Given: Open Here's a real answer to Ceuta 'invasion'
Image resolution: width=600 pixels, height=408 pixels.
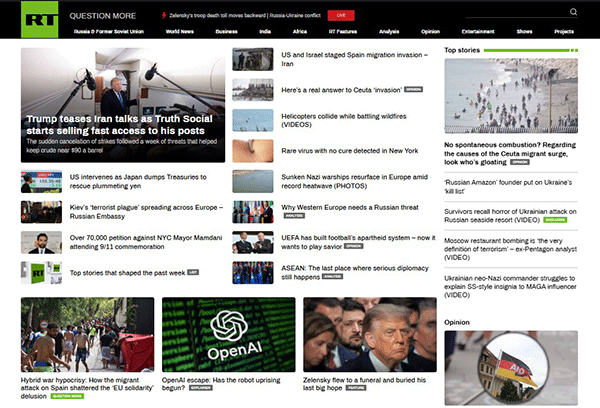Looking at the screenshot, I should [341, 90].
